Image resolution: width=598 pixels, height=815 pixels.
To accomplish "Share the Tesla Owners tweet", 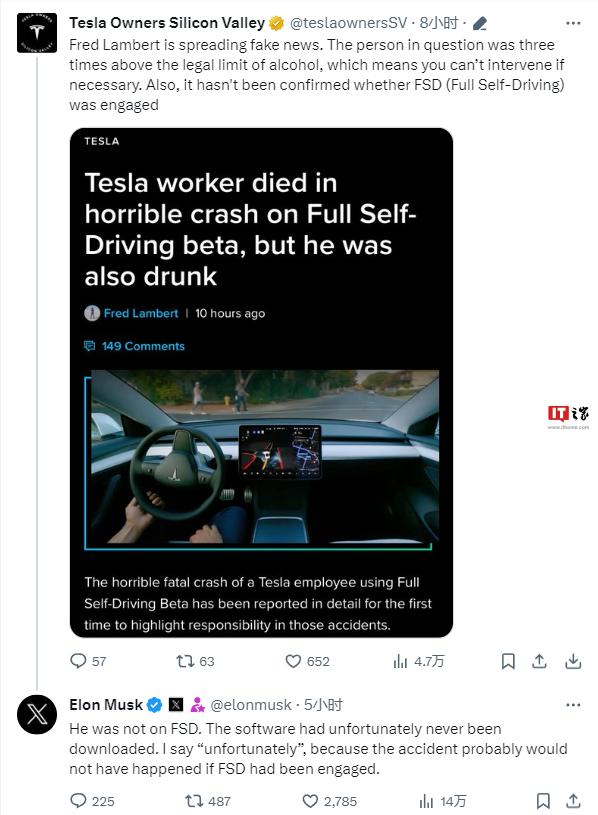I will (x=539, y=661).
